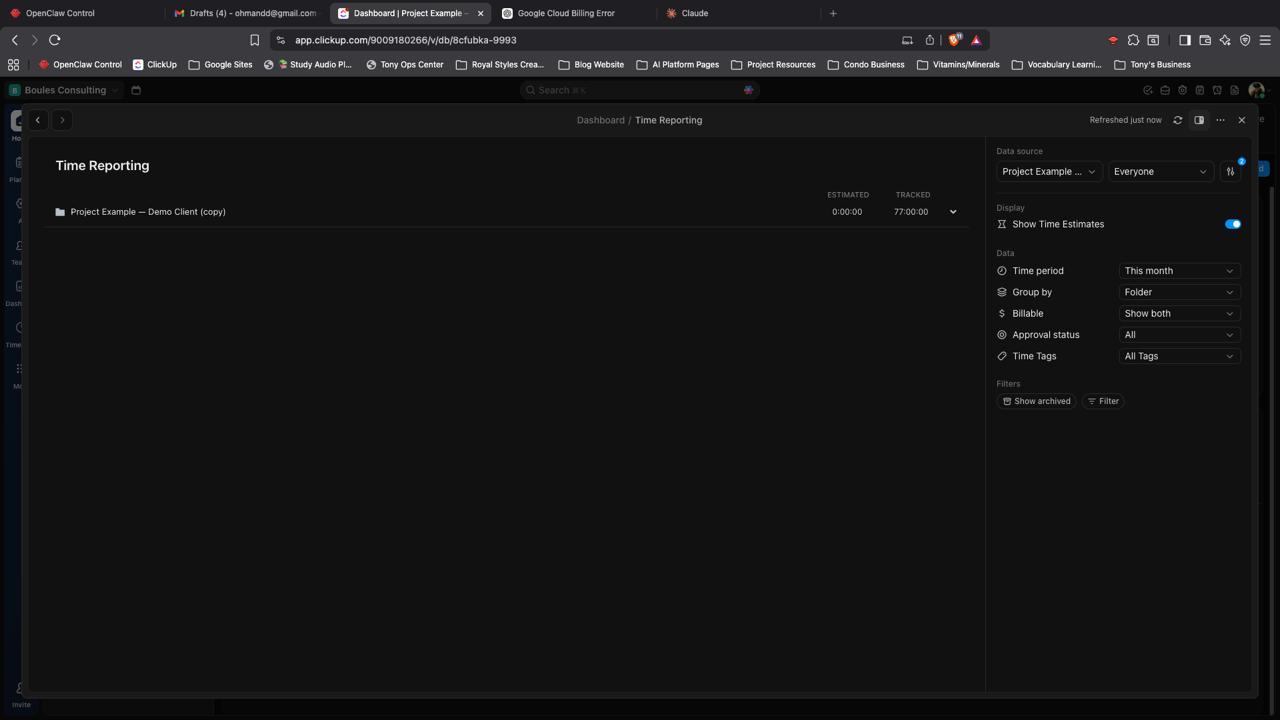
Task: Click the Filter button
Action: (x=1103, y=401)
